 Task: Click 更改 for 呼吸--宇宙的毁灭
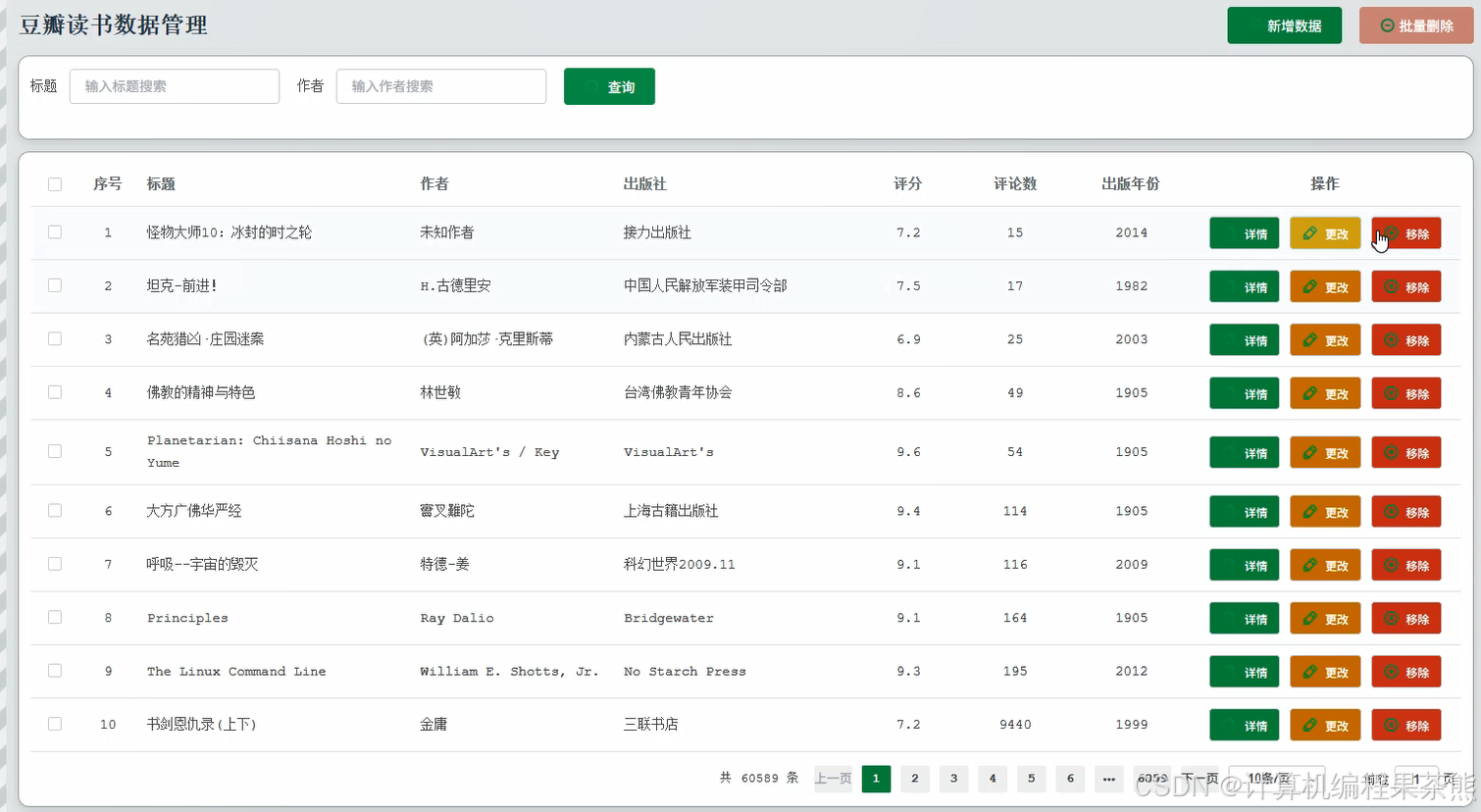tap(1325, 565)
